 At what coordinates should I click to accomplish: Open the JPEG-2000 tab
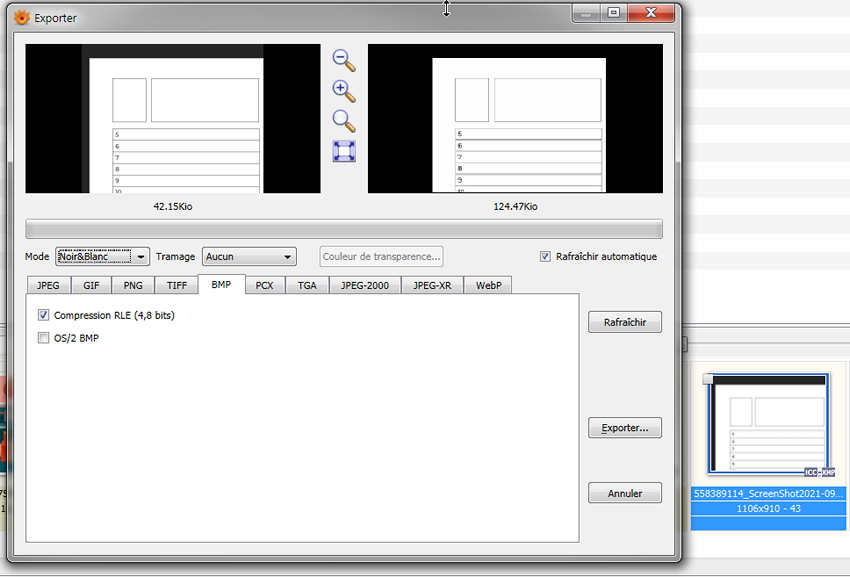365,285
